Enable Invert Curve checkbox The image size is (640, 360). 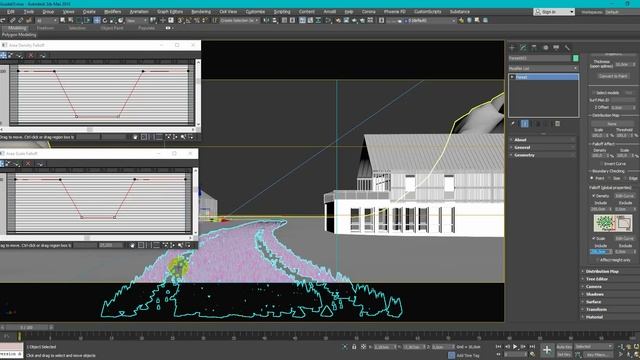[601, 164]
